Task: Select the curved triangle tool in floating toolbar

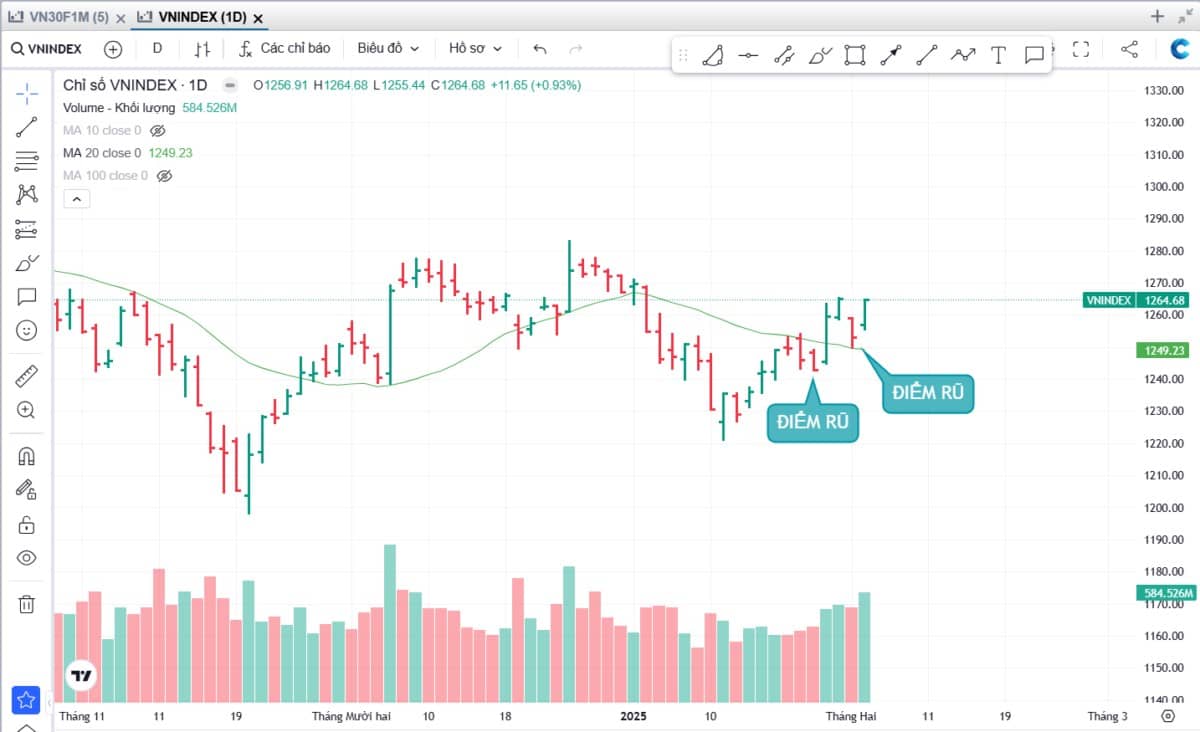Action: (712, 55)
